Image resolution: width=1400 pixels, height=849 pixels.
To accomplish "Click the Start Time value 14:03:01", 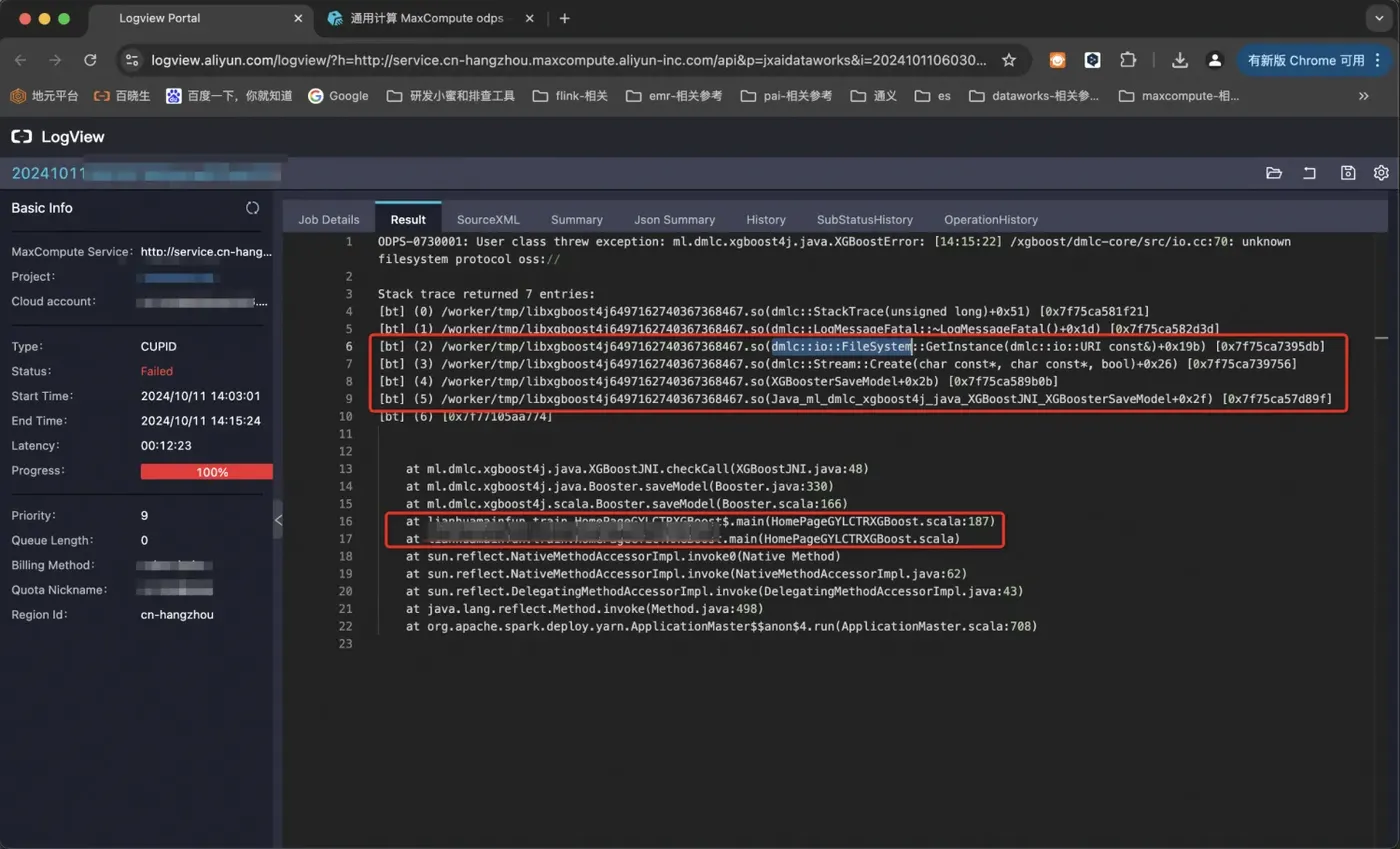I will point(201,396).
